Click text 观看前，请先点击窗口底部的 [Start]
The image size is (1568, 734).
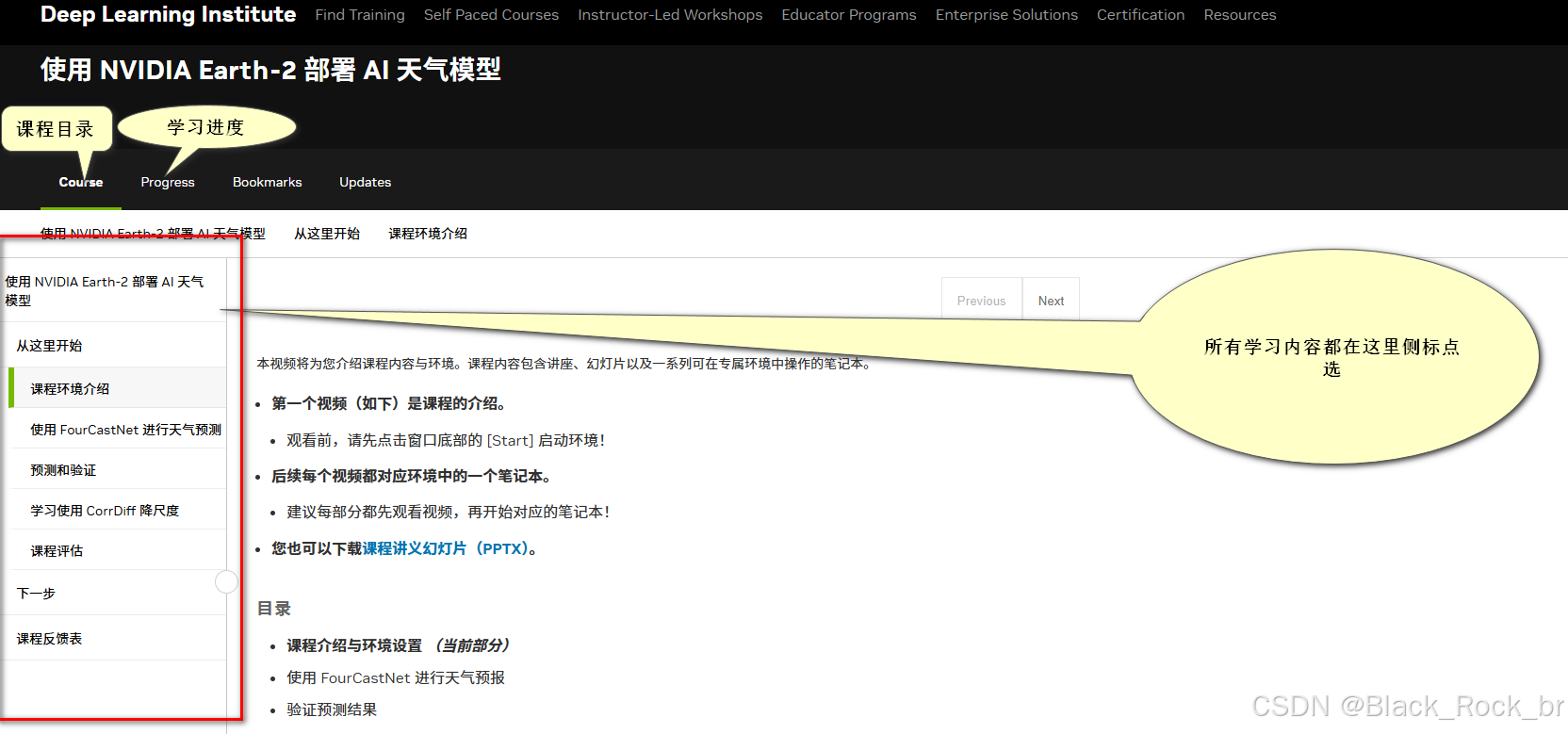tap(445, 440)
